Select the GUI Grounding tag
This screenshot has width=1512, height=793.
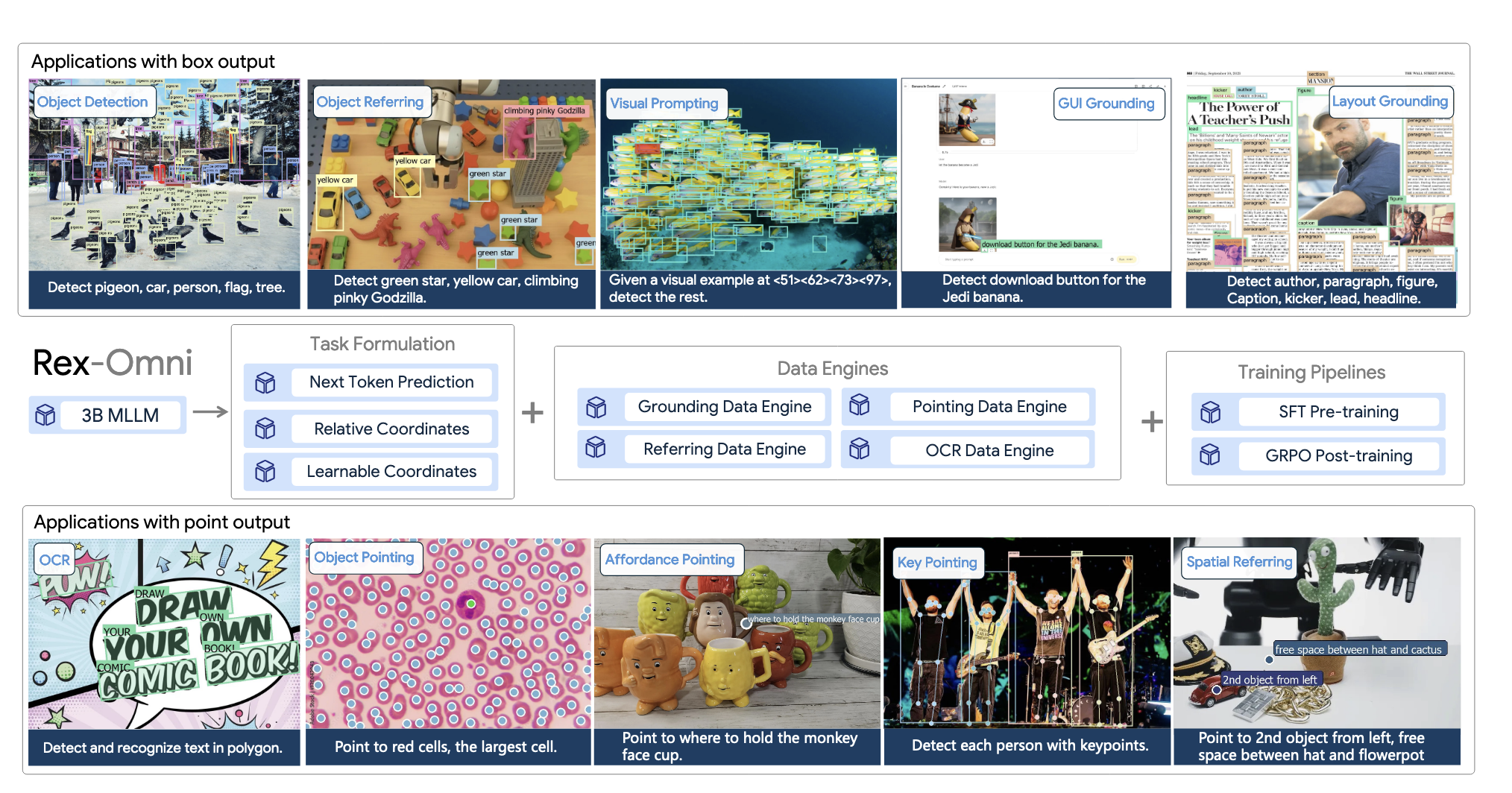[1106, 104]
